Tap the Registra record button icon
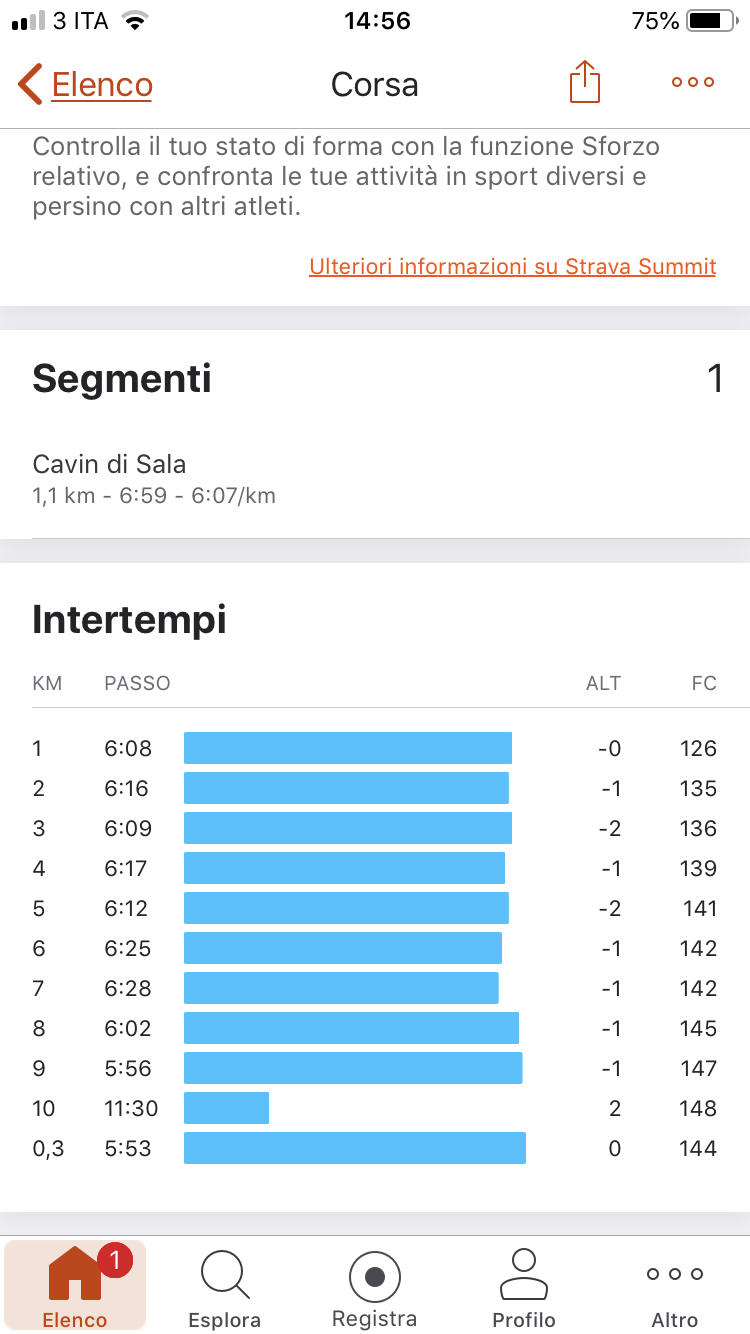 [x=375, y=1276]
